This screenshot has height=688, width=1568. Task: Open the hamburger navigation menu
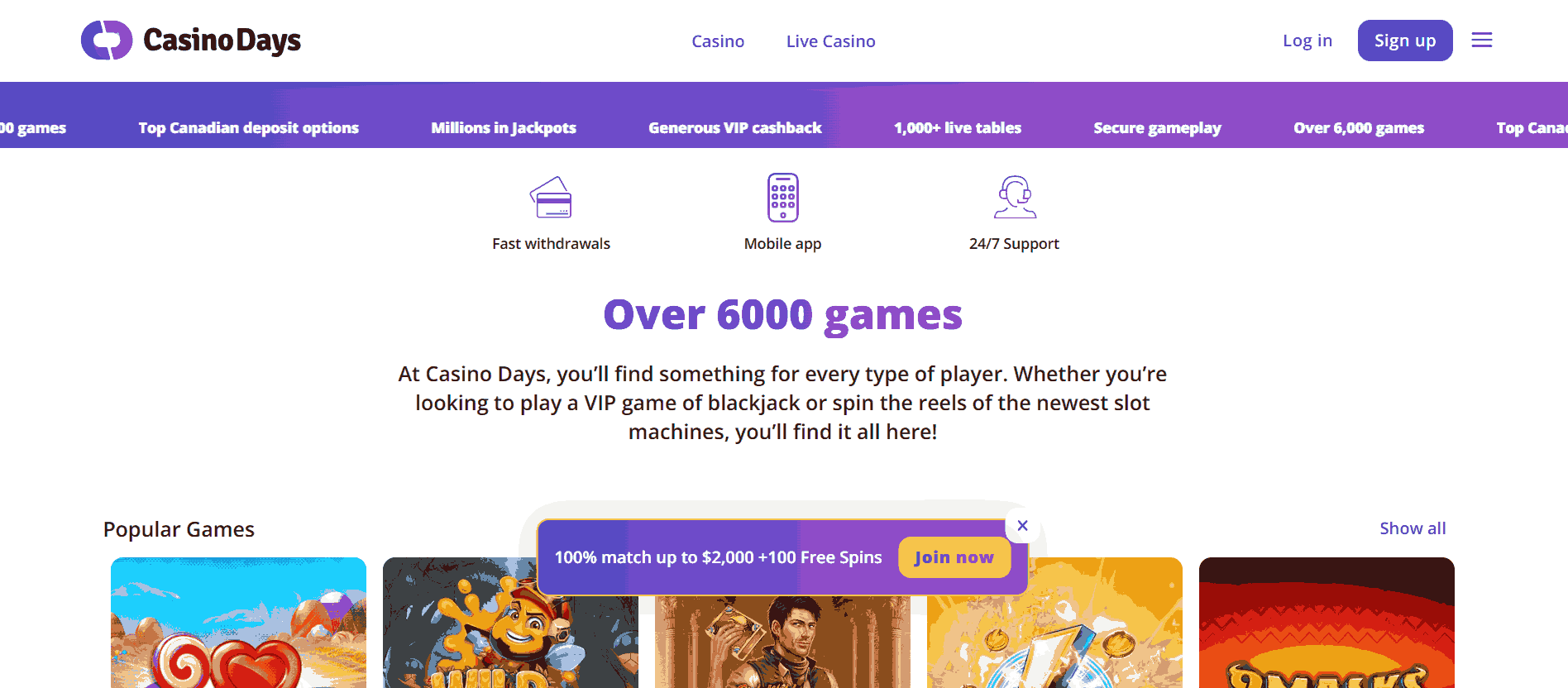pyautogui.click(x=1481, y=40)
